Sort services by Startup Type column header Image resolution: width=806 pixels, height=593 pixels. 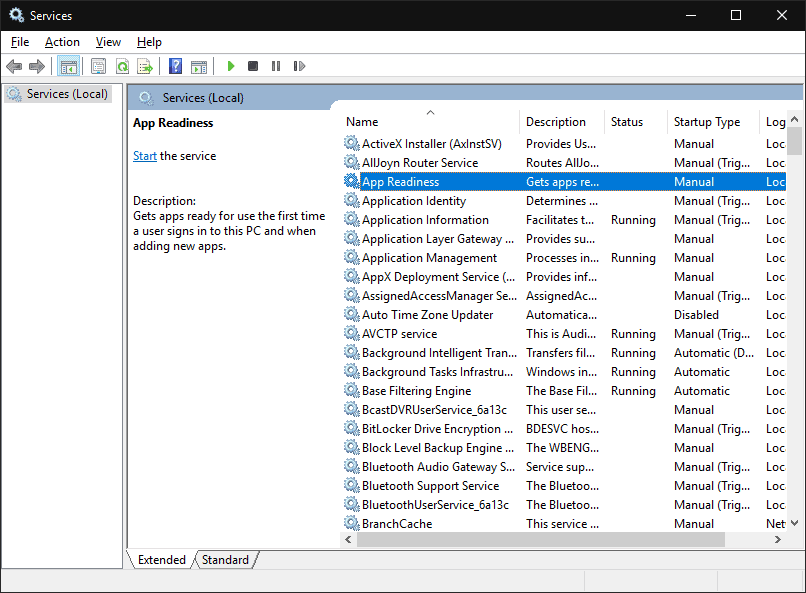707,122
